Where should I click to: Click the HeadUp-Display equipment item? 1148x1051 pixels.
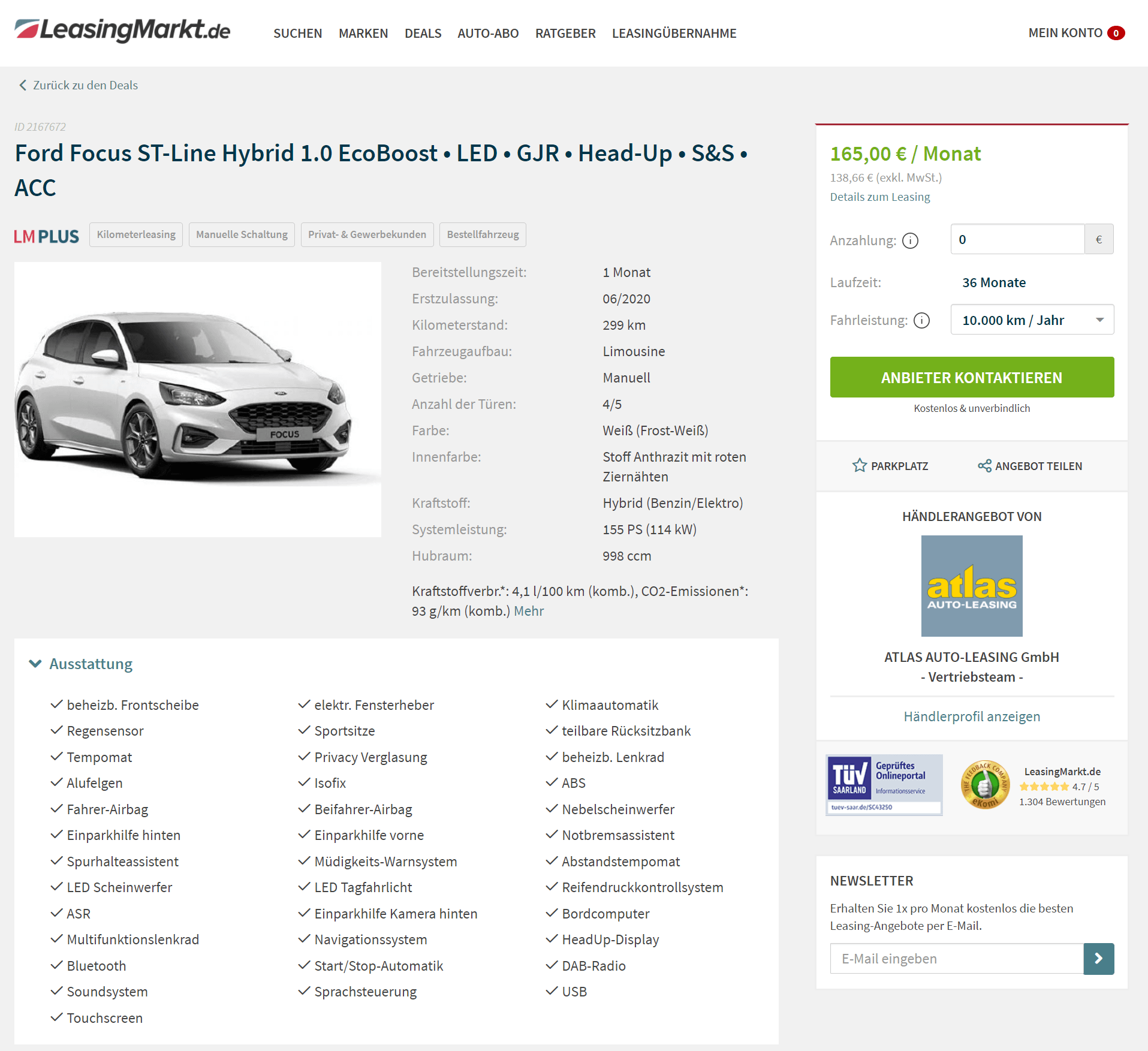coord(610,939)
